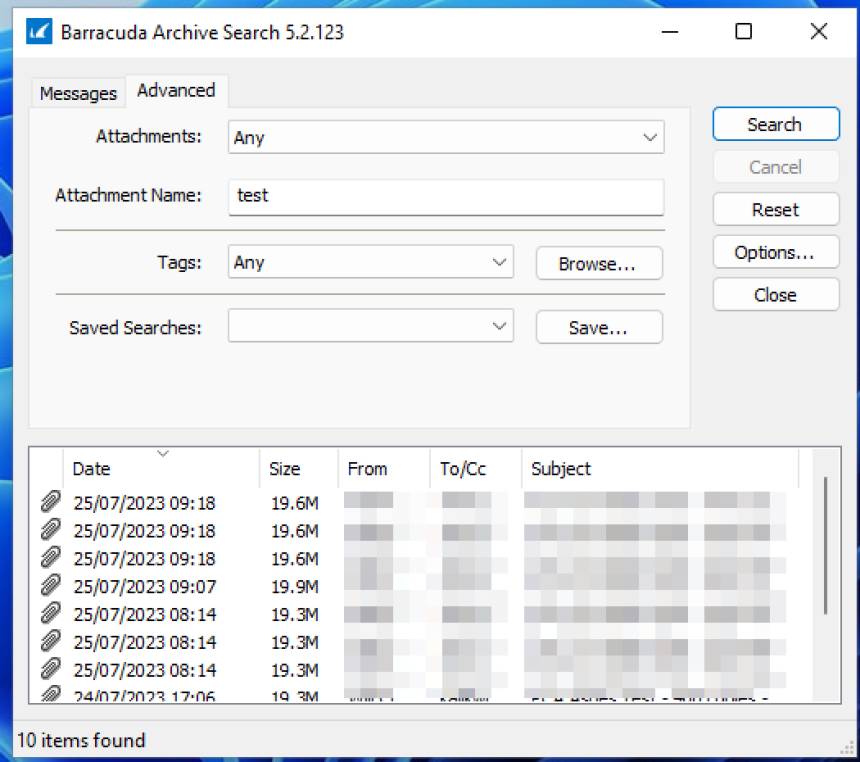Click the Close button below Options
The width and height of the screenshot is (860, 762).
tap(776, 295)
